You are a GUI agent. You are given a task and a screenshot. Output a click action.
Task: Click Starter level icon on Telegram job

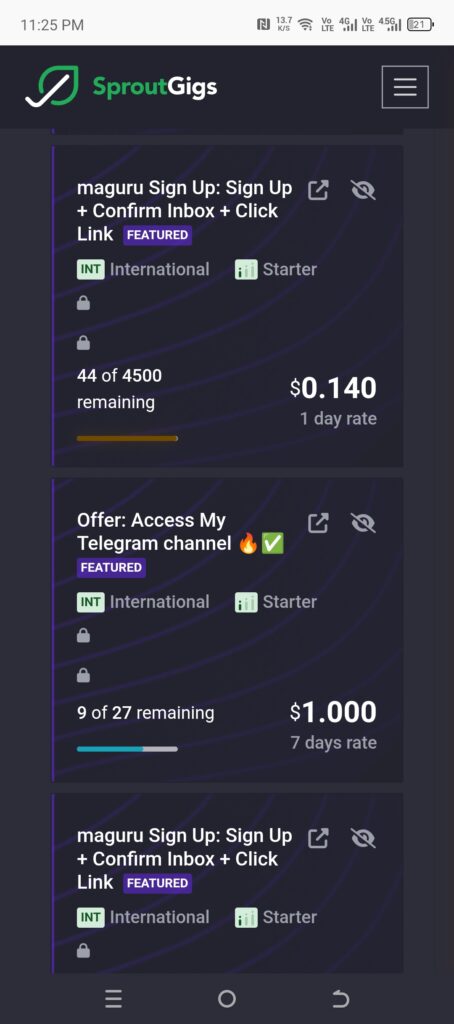click(246, 602)
